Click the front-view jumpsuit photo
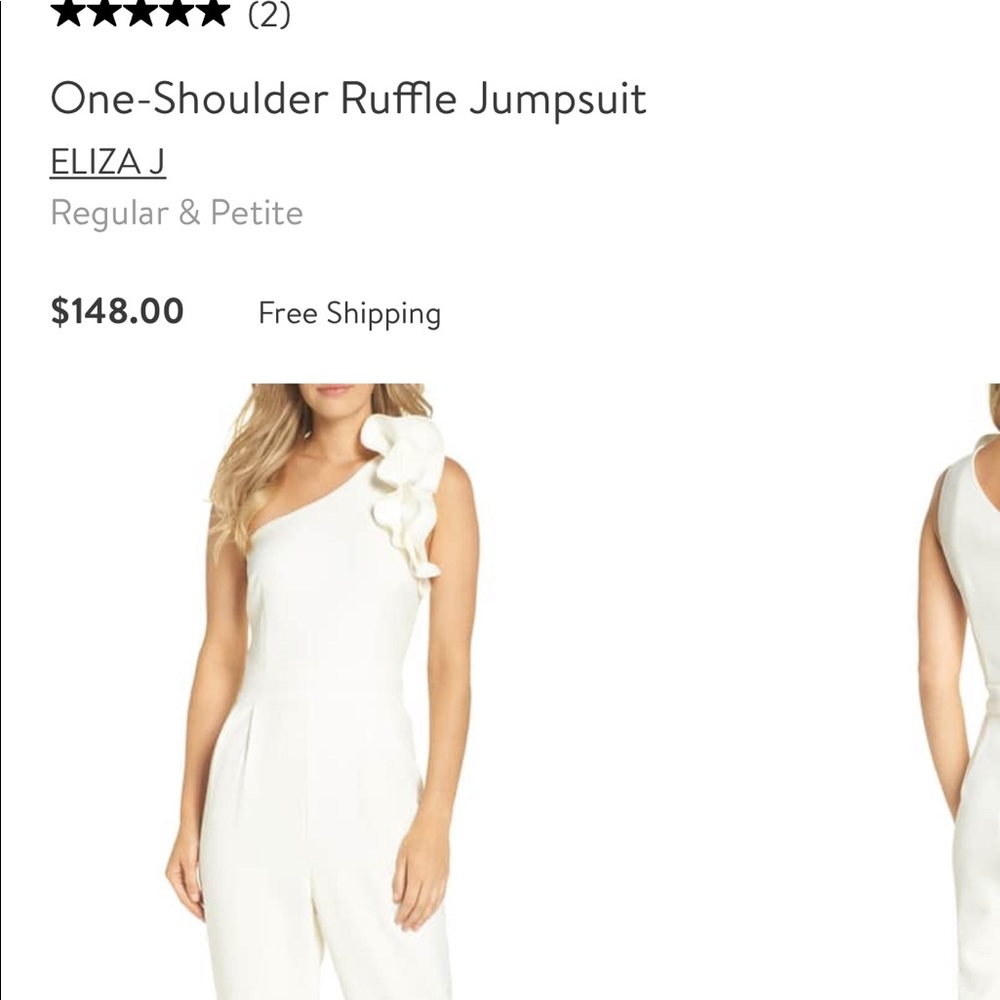The height and width of the screenshot is (1000, 1000). [330, 690]
